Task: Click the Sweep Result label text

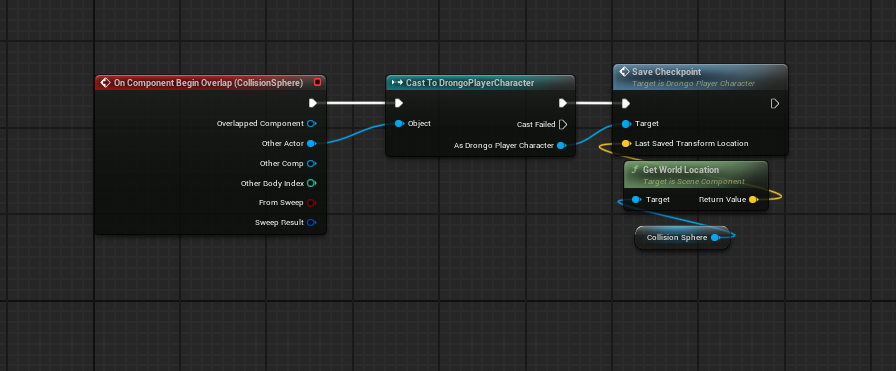Action: pyautogui.click(x=279, y=222)
